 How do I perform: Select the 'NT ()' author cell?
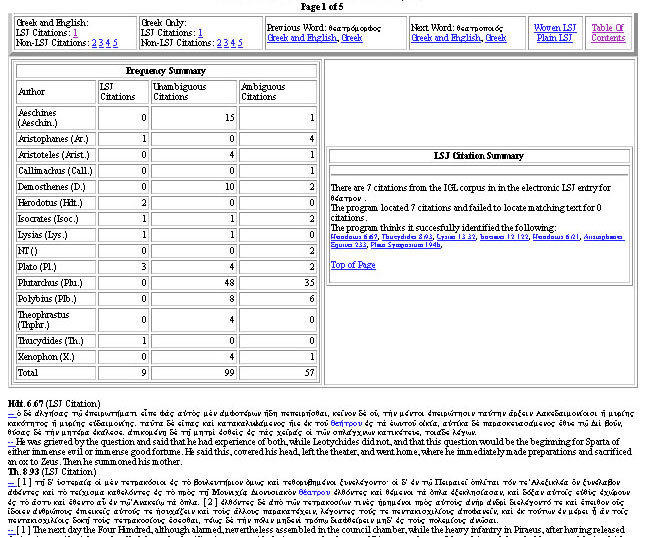coord(56,251)
